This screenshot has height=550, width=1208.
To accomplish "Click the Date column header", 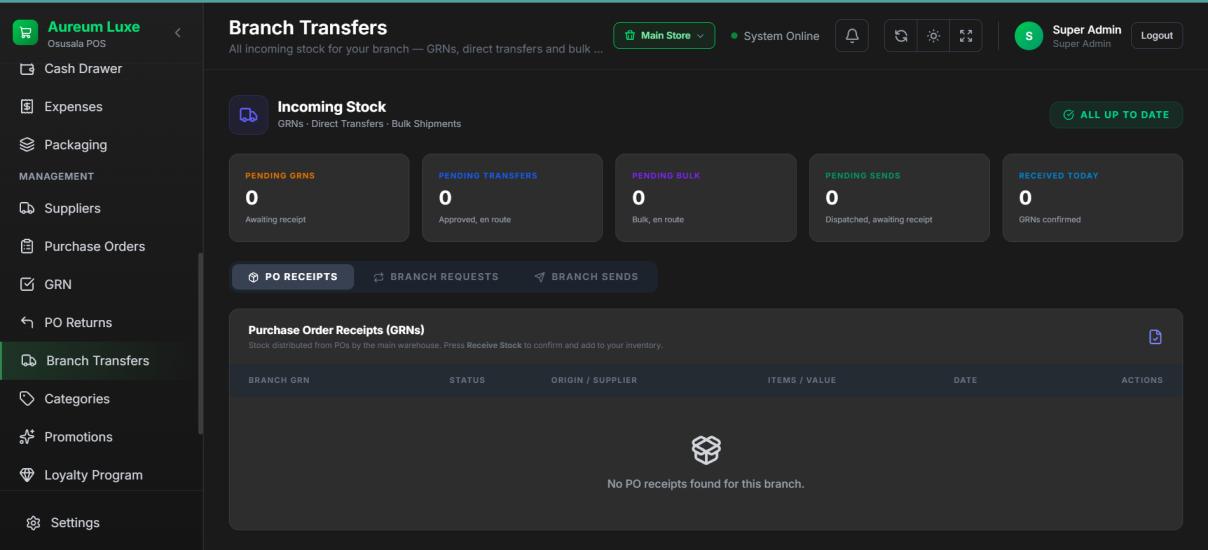I will 965,380.
